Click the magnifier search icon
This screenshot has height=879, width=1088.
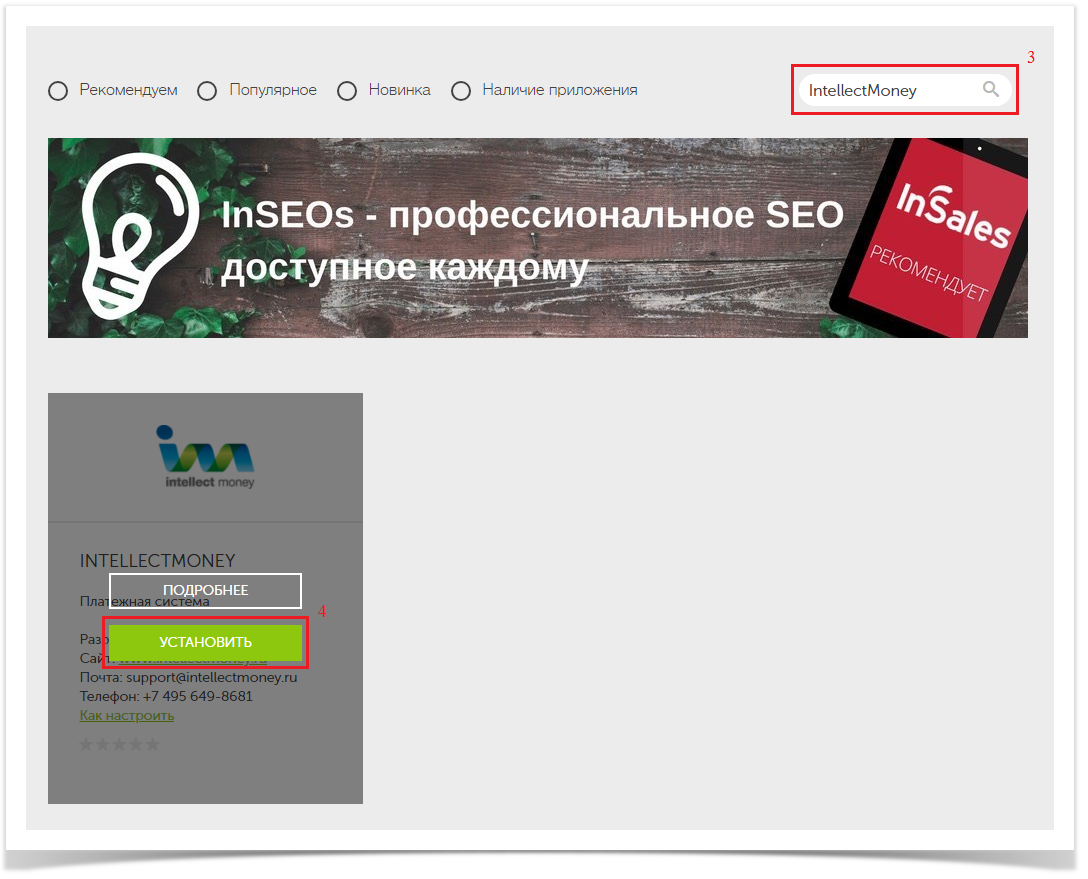991,89
